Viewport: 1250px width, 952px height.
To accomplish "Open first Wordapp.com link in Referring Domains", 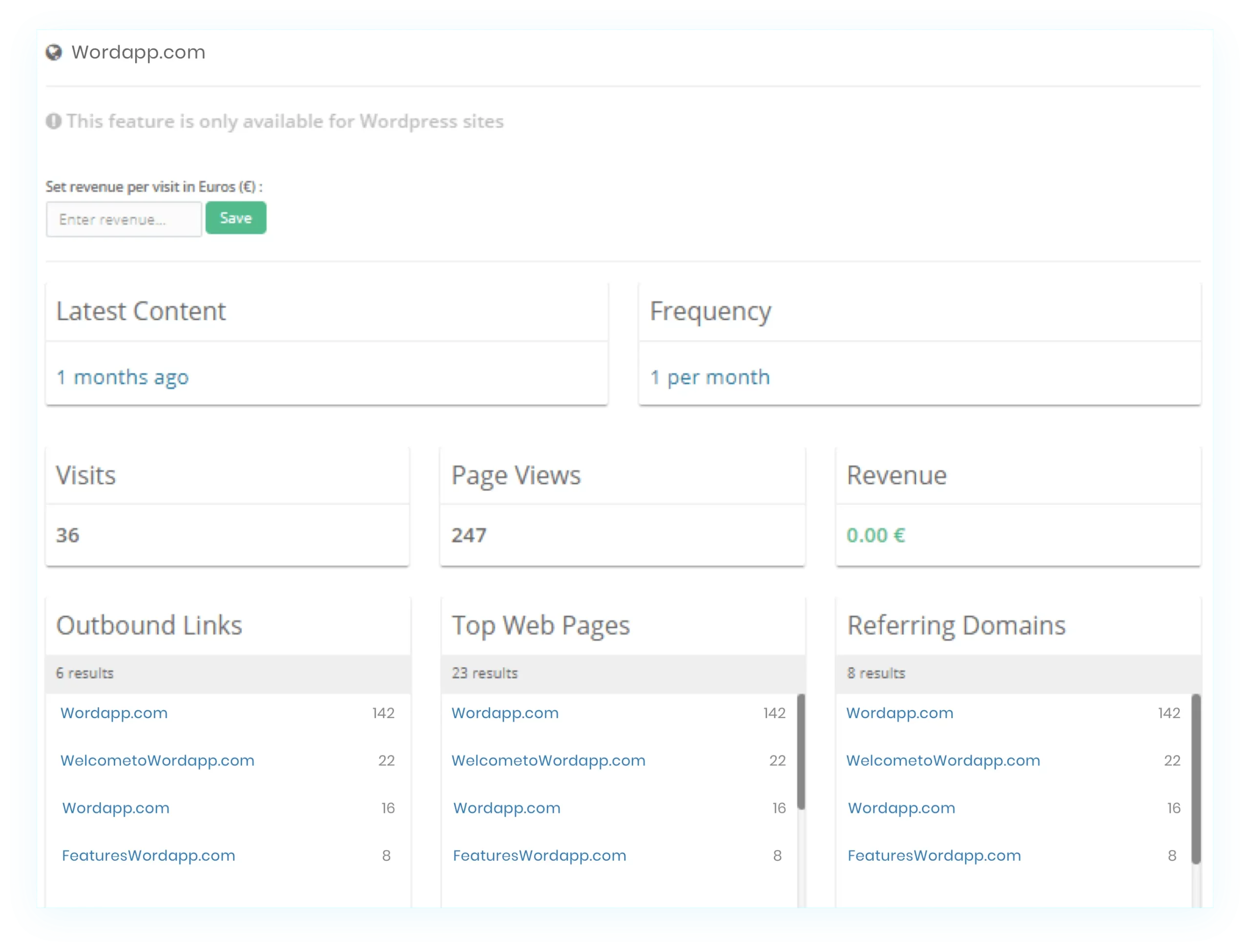I will coord(899,713).
